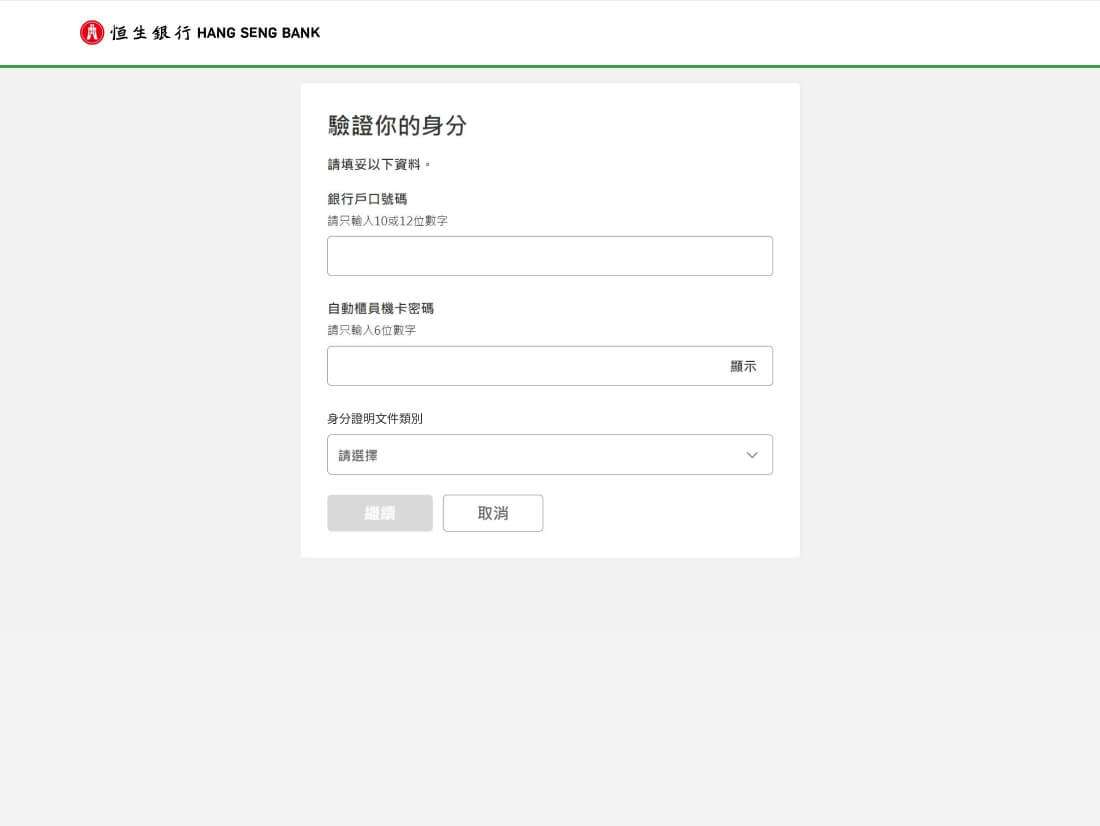Image resolution: width=1100 pixels, height=826 pixels.
Task: Click the Hang Seng Bank red emblem logo
Action: tap(92, 33)
